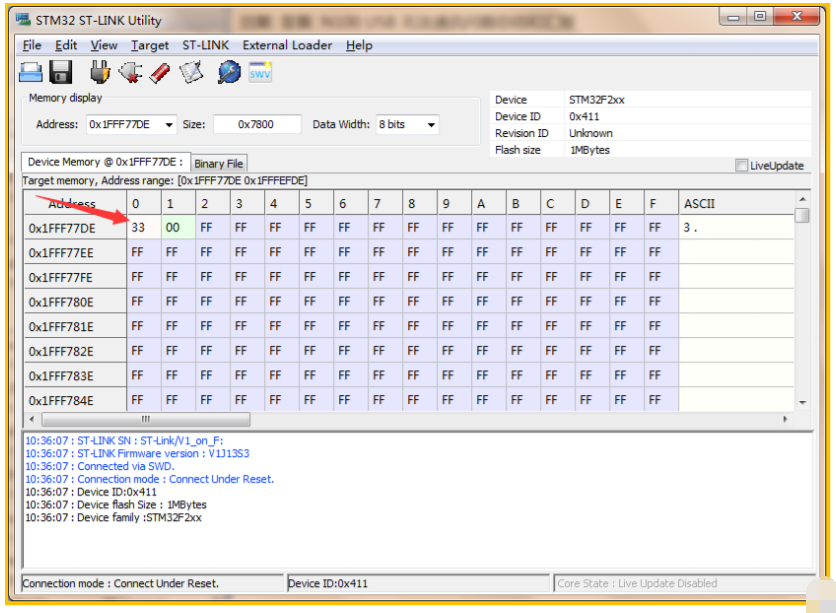The height and width of the screenshot is (613, 836).
Task: Click the Disconnect from target icon
Action: pyautogui.click(x=131, y=72)
